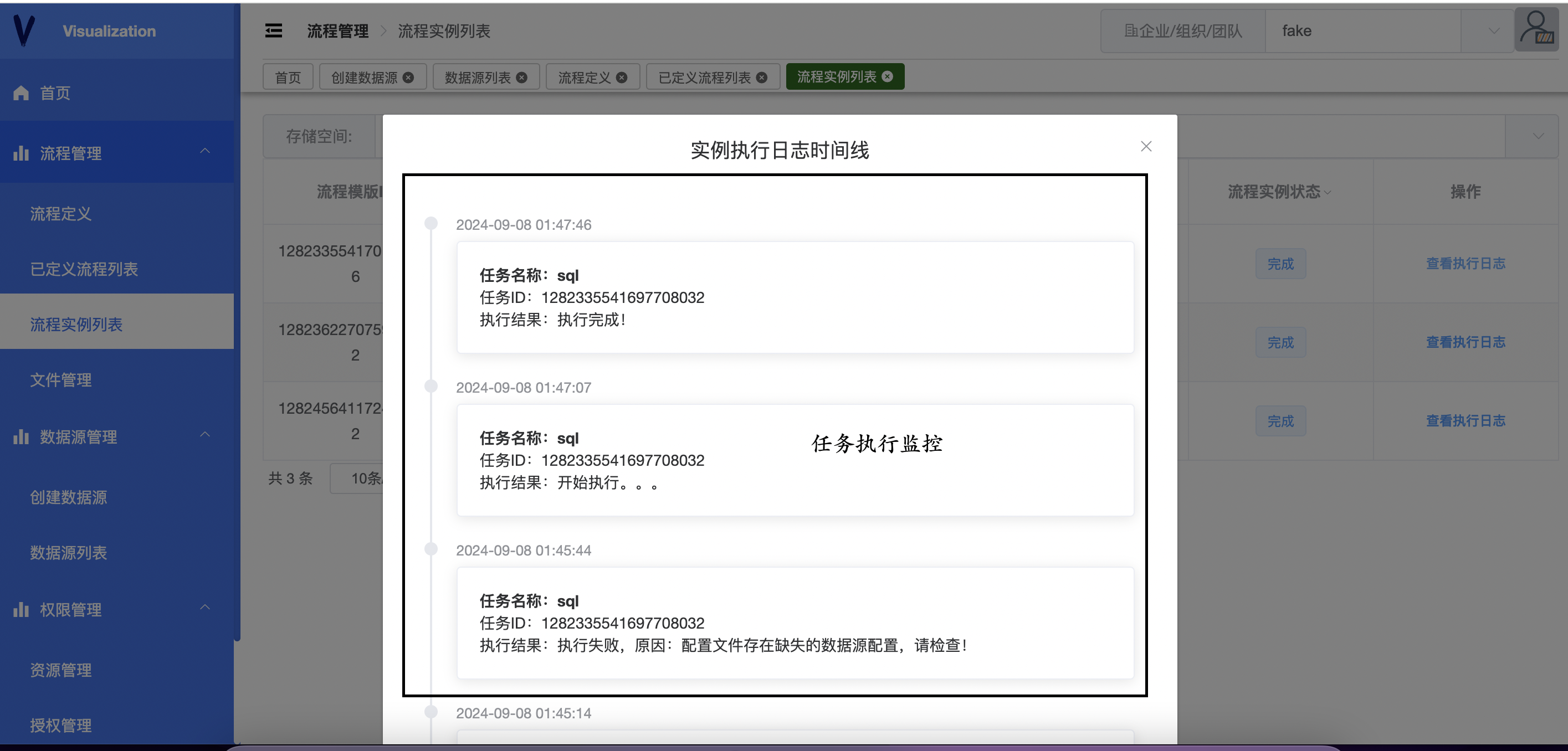Close the 流程定义 tab via its x icon
The height and width of the screenshot is (751, 1568).
tap(622, 78)
